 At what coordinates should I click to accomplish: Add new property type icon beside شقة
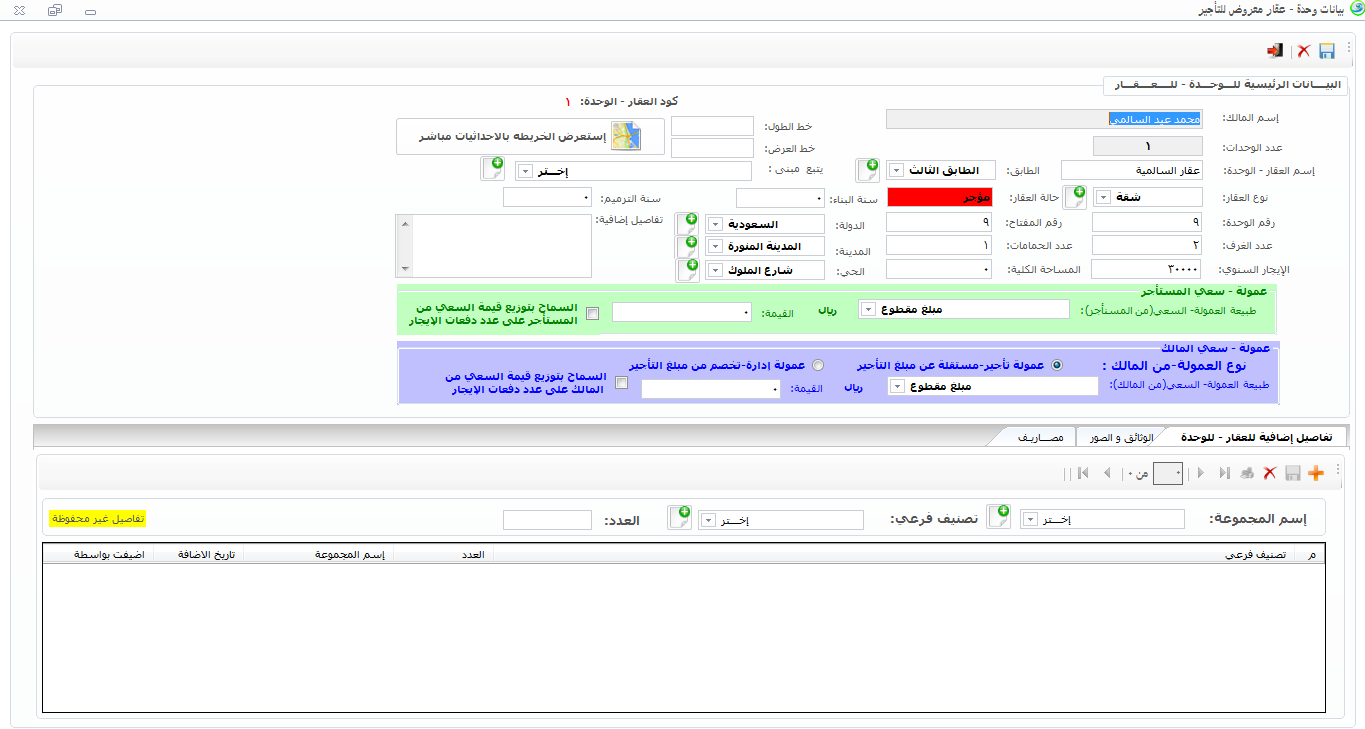click(1074, 197)
